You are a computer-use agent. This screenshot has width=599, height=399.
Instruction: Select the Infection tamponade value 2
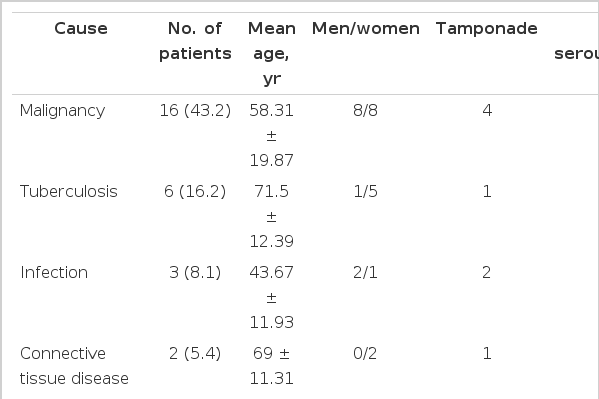pyautogui.click(x=487, y=272)
